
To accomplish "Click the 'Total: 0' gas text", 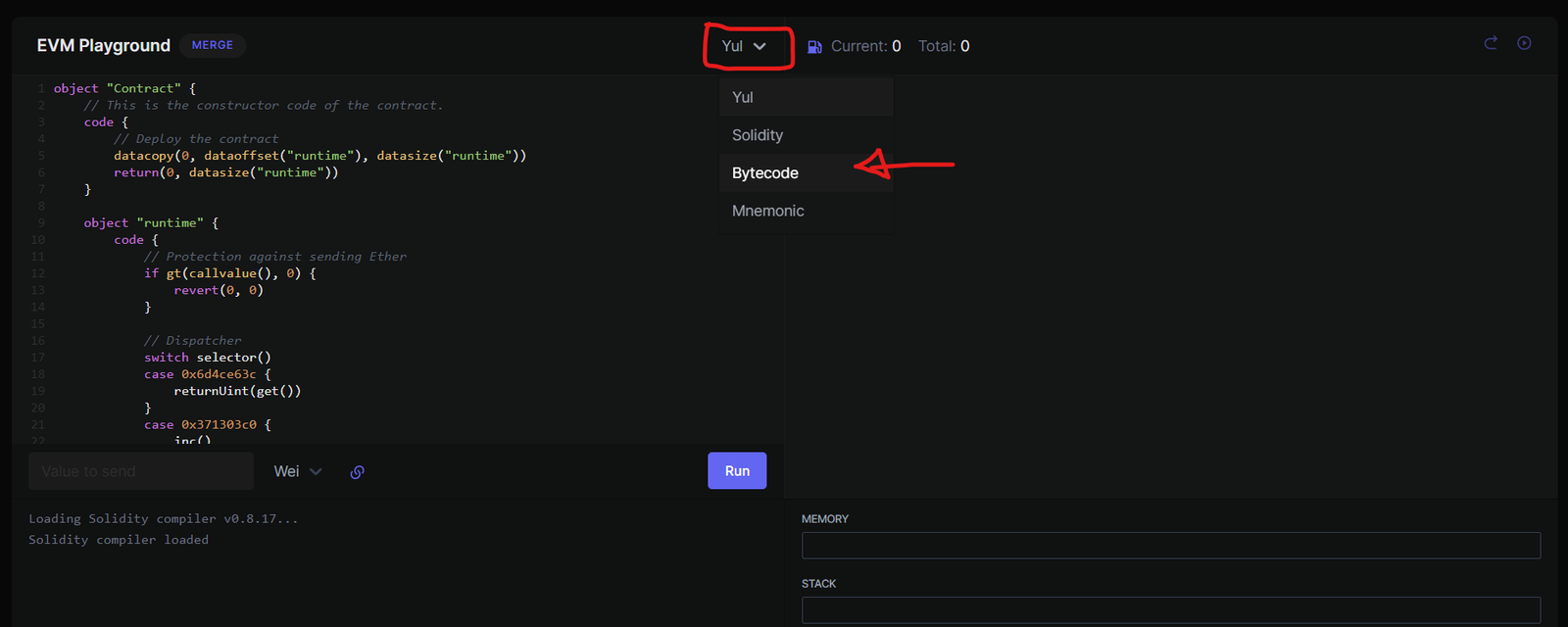I will 944,46.
